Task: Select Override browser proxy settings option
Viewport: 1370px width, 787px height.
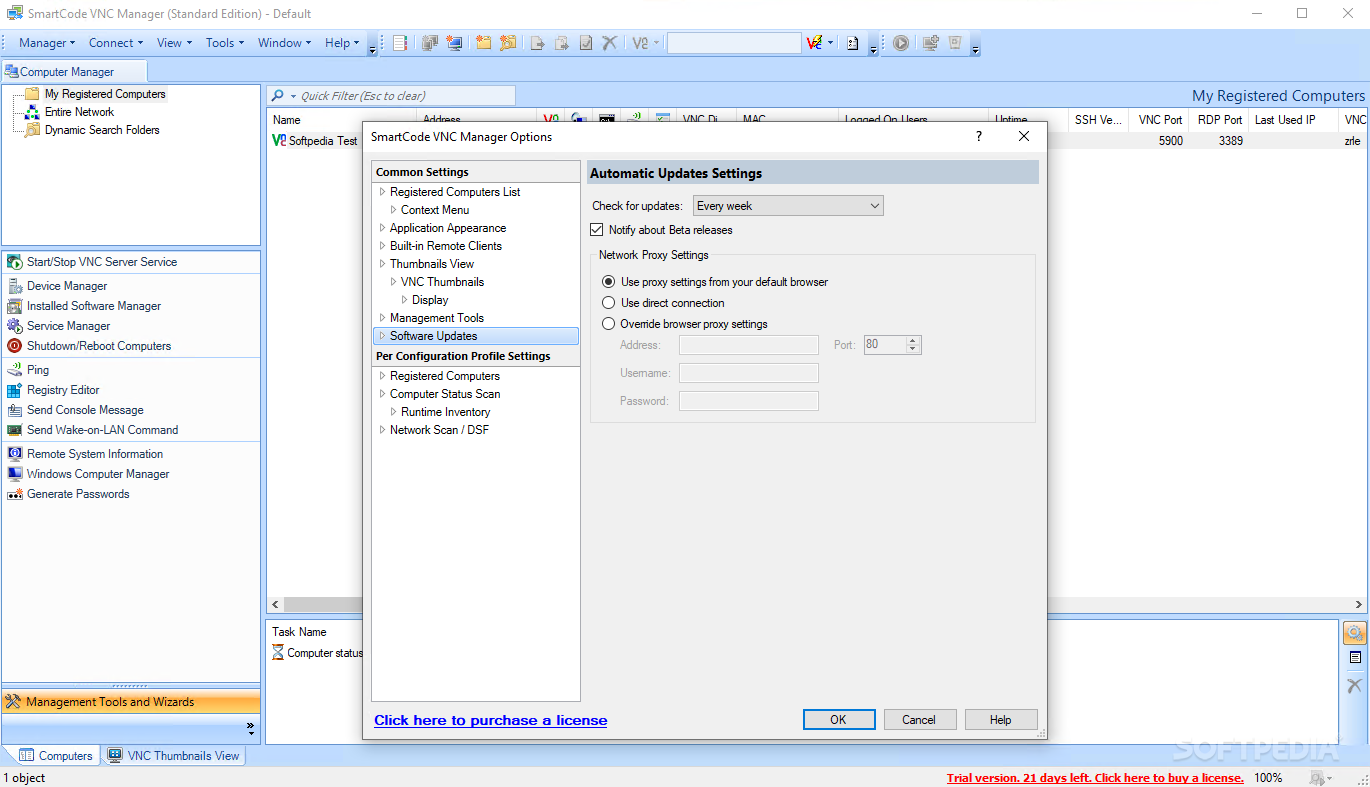Action: pos(609,324)
